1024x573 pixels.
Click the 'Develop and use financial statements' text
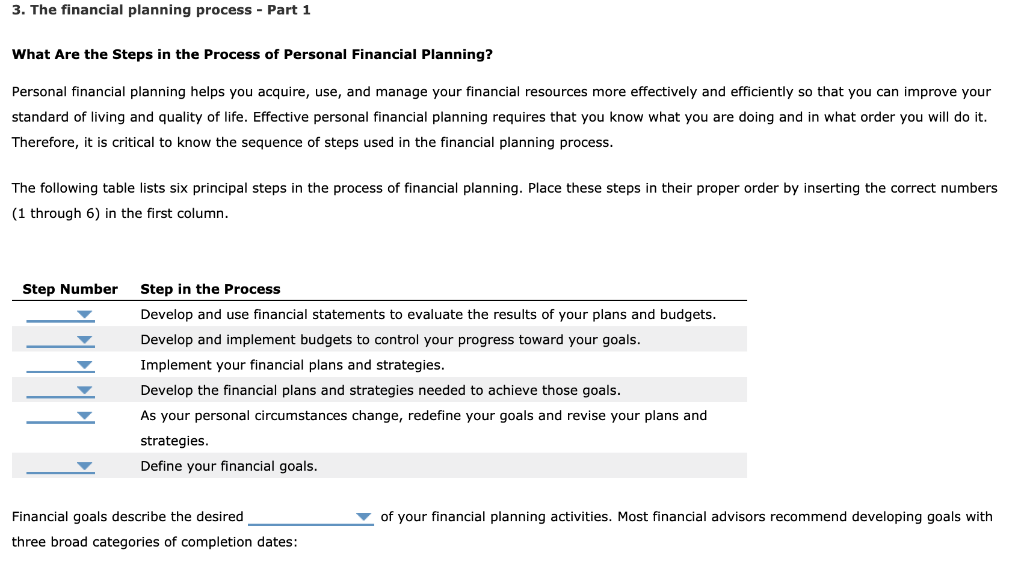[428, 315]
